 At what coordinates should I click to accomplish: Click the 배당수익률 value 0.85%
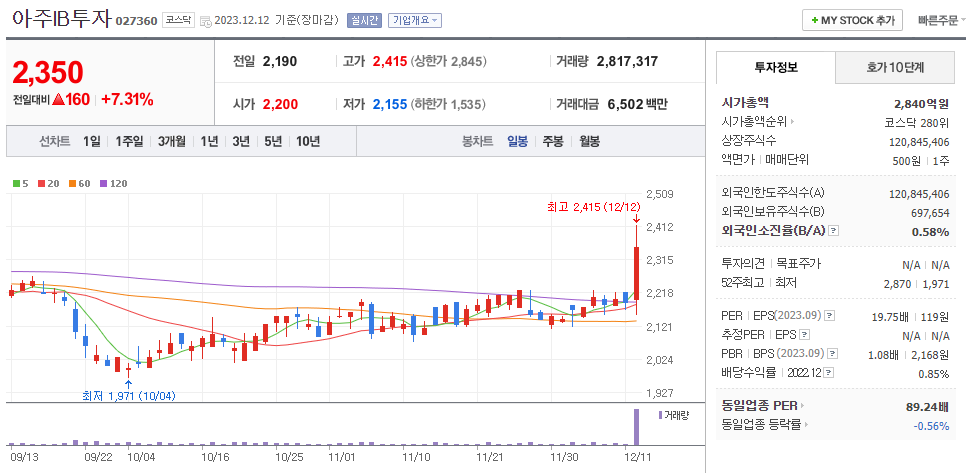(934, 374)
